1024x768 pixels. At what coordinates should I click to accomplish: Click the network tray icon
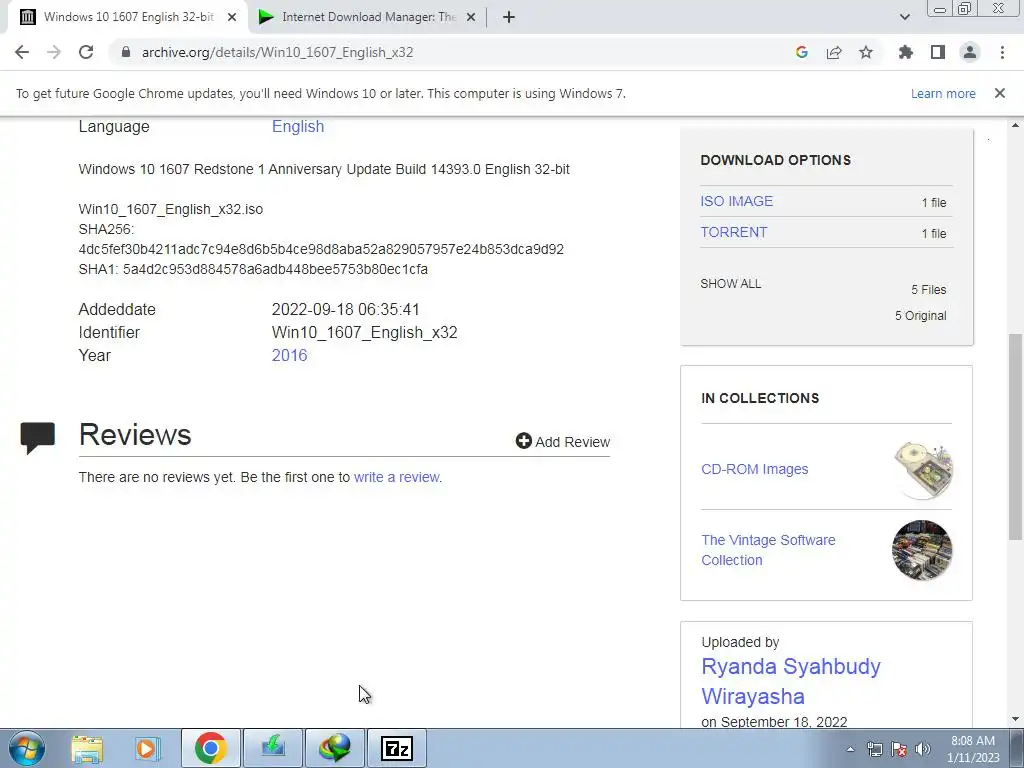(x=874, y=749)
